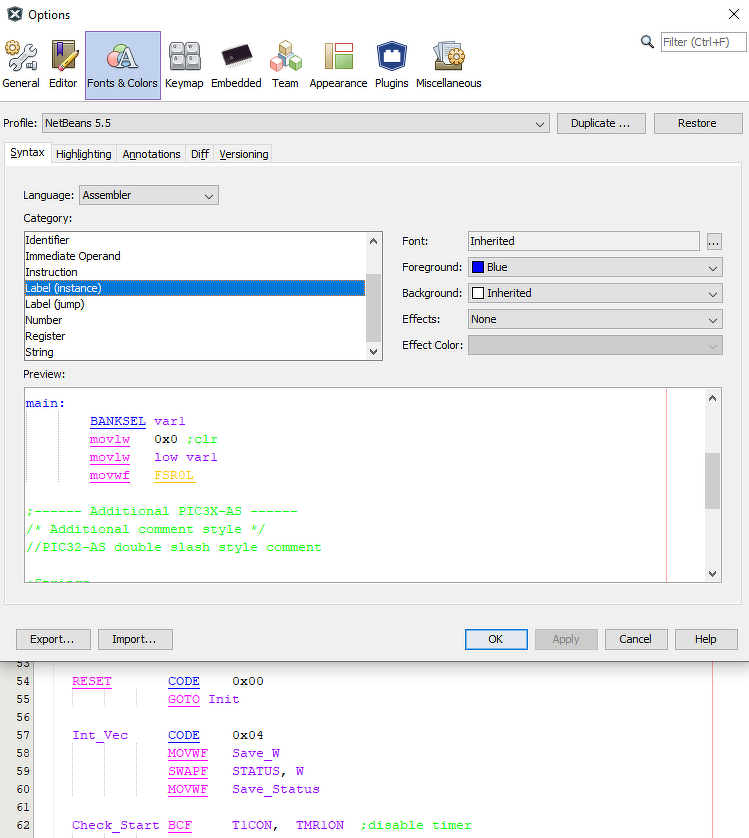Select Number in the category list
749x838 pixels.
(195, 320)
